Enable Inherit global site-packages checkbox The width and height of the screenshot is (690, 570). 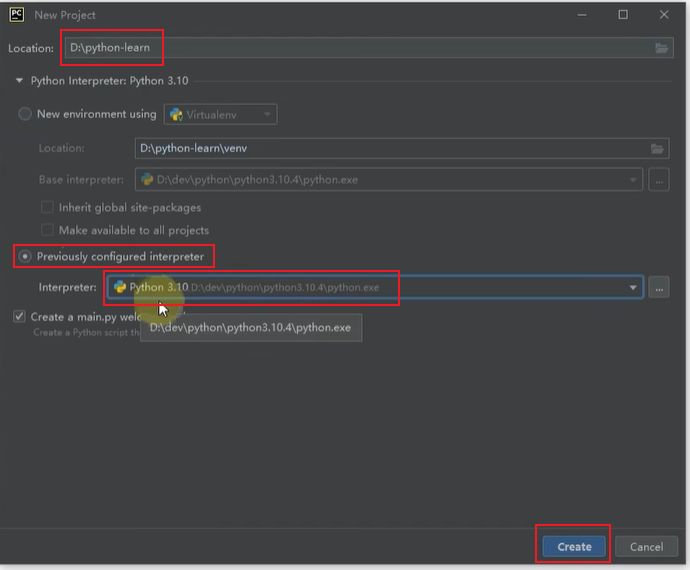(47, 207)
